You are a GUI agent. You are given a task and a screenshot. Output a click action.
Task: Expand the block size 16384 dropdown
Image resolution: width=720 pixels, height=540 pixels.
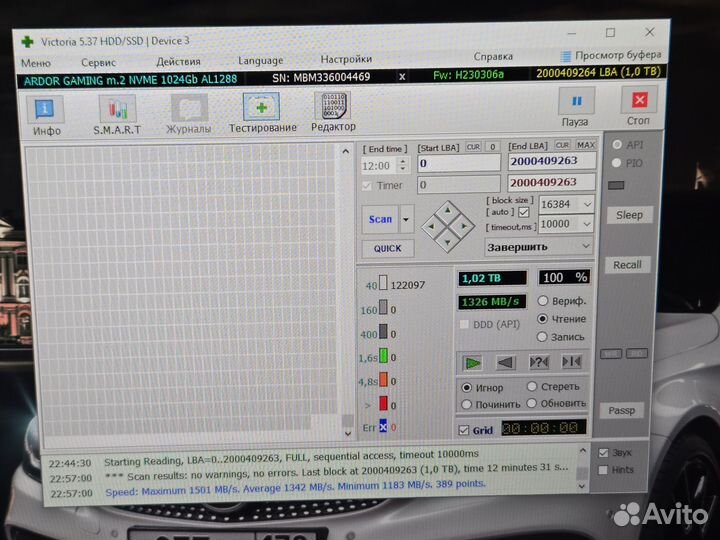tap(586, 204)
